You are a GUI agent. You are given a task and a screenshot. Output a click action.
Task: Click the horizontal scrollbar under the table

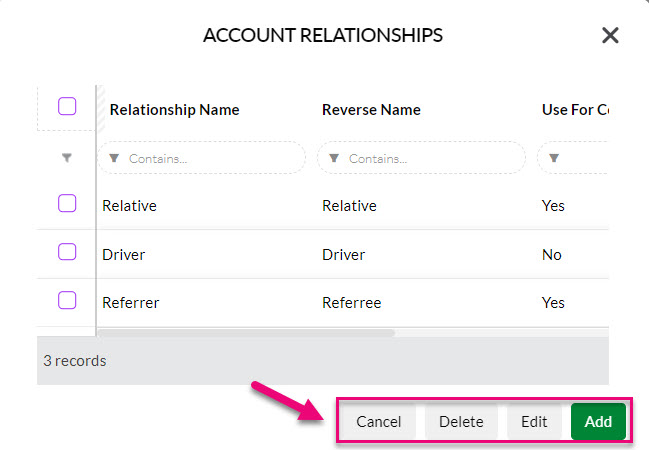click(246, 332)
